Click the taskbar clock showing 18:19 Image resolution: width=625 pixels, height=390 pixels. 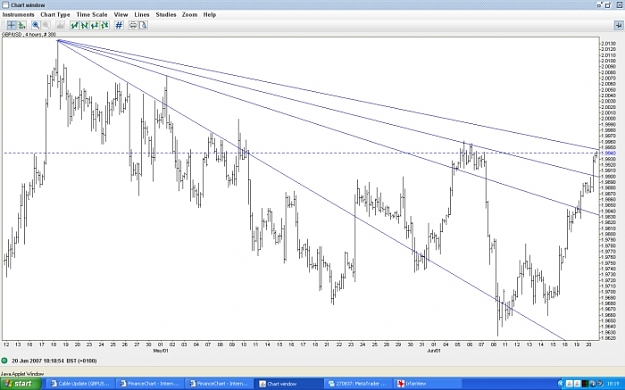(614, 384)
